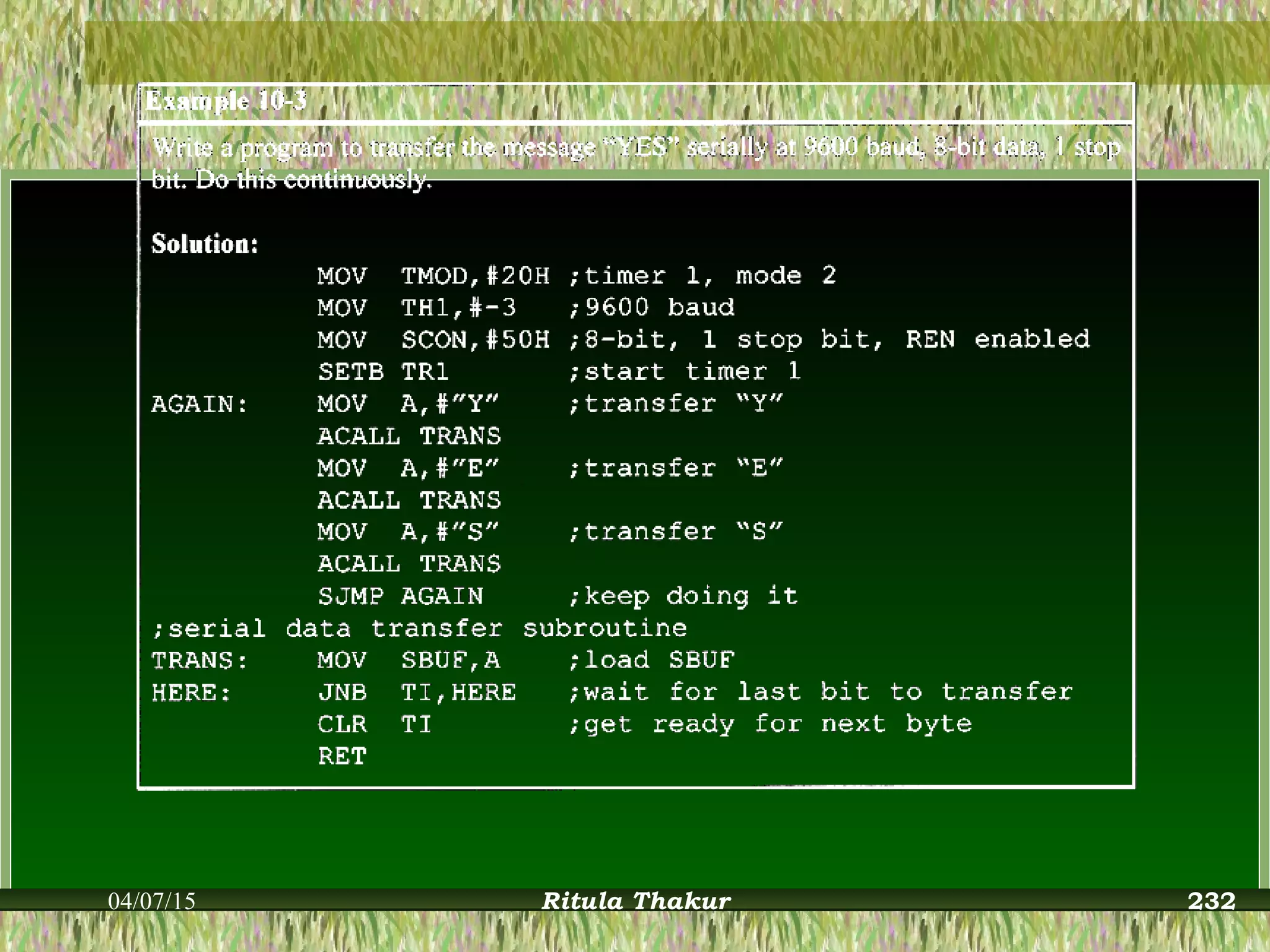
Task: Click the HERE: label
Action: tap(191, 692)
